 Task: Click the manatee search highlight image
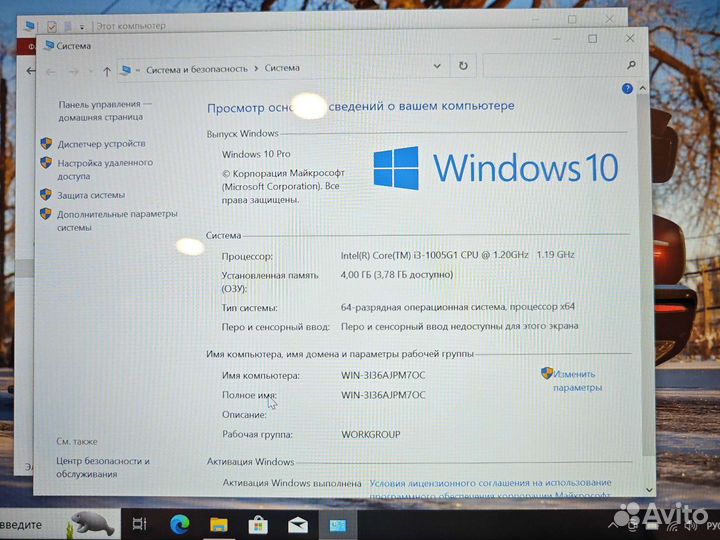point(92,524)
